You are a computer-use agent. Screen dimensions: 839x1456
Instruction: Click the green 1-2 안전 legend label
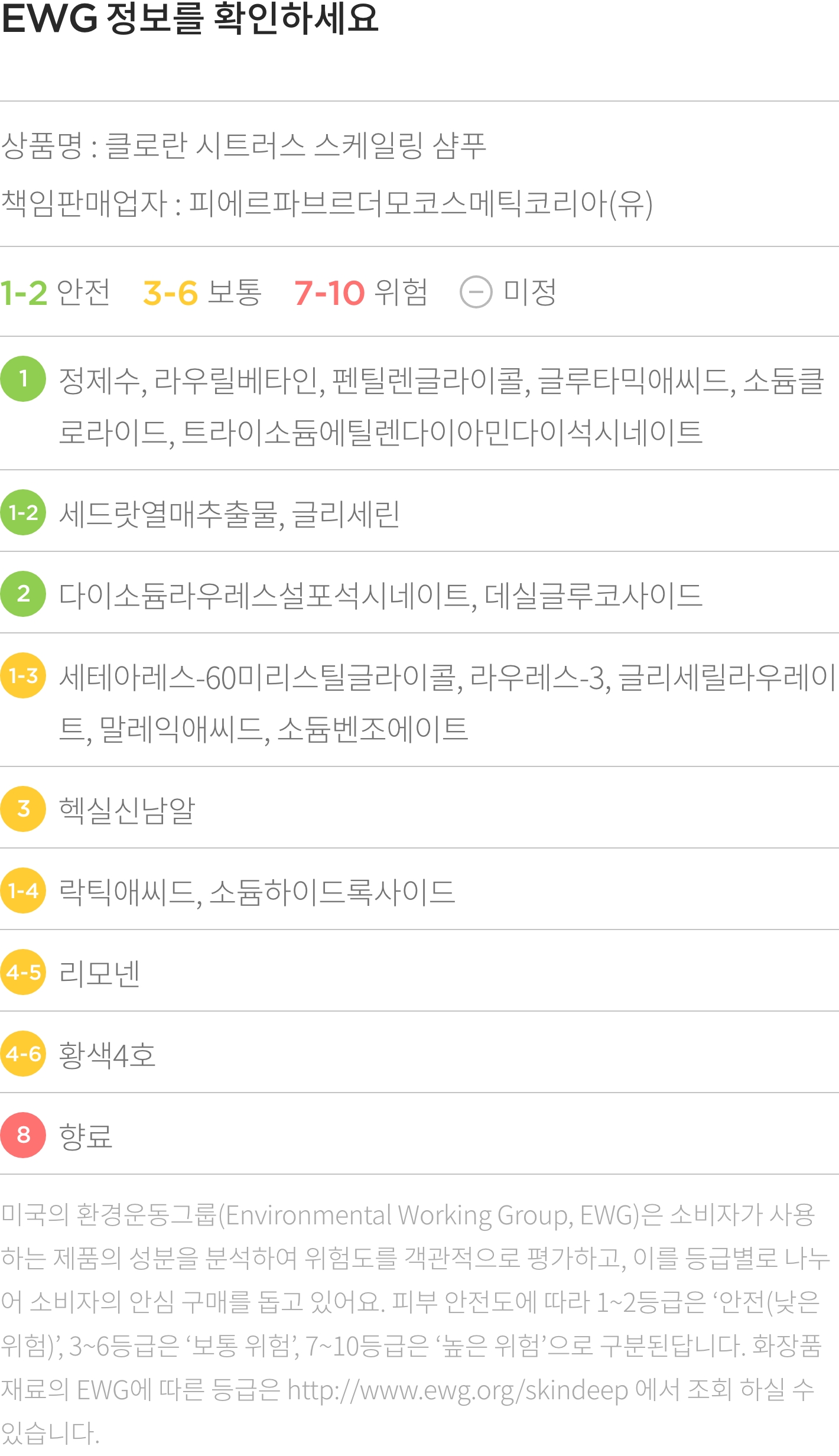point(55,292)
